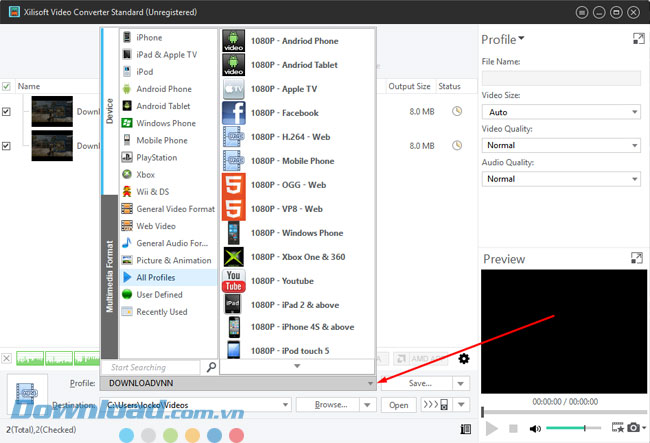Select Picture & Animation category
Image resolution: width=650 pixels, height=443 pixels.
[168, 260]
